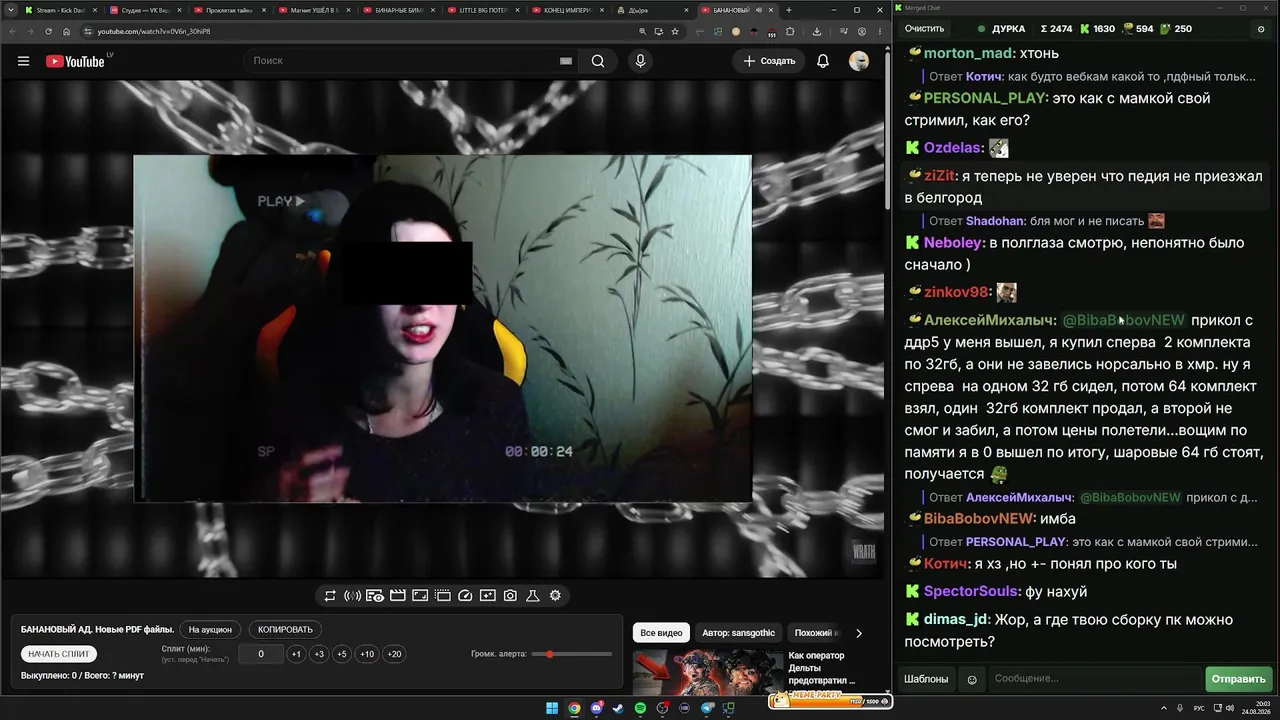The height and width of the screenshot is (720, 1280).
Task: Add five minutes with +5 button
Action: click(x=342, y=654)
